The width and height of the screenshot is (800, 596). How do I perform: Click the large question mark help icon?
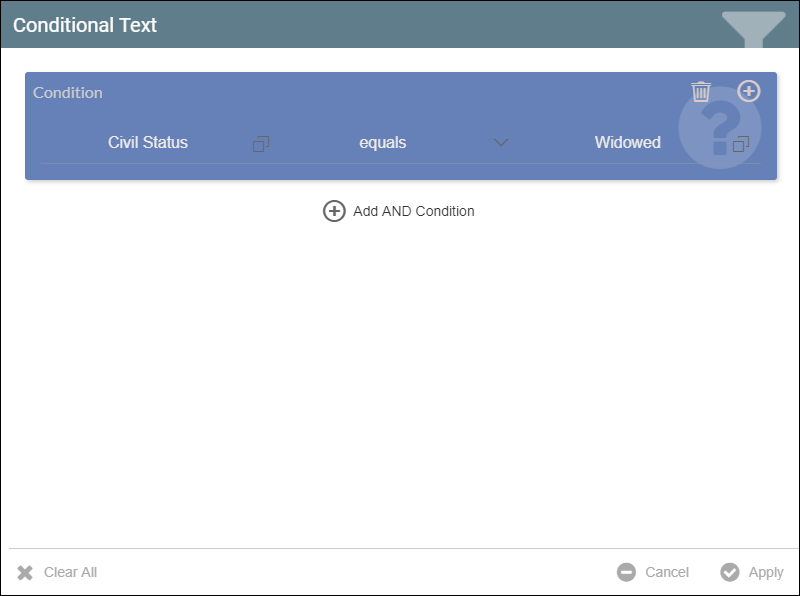[x=718, y=130]
